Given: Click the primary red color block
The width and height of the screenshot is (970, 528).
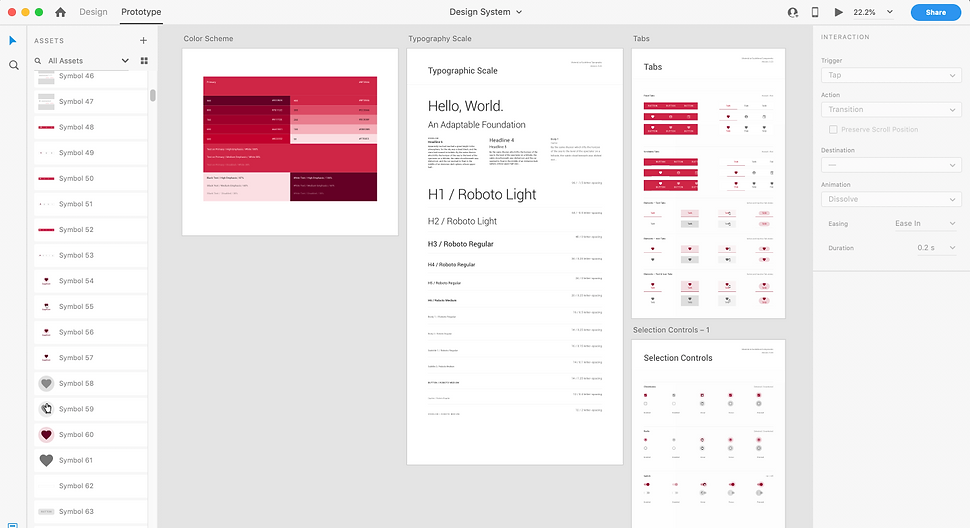Looking at the screenshot, I should tap(290, 86).
